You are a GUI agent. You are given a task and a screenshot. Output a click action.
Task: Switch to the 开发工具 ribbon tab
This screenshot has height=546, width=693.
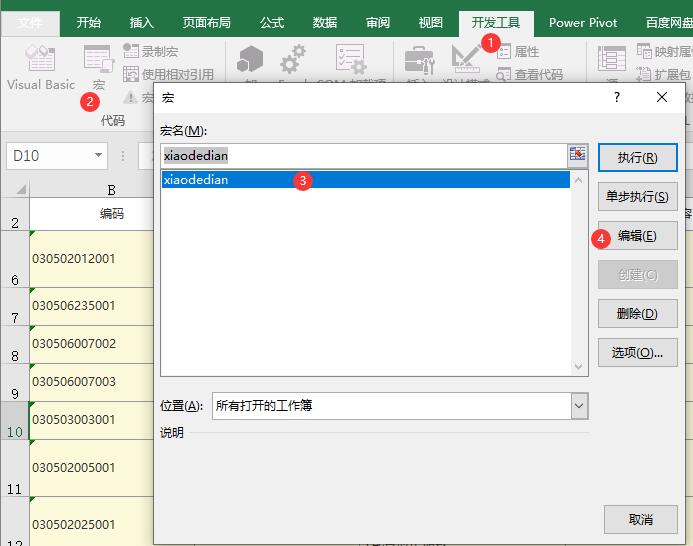point(497,22)
